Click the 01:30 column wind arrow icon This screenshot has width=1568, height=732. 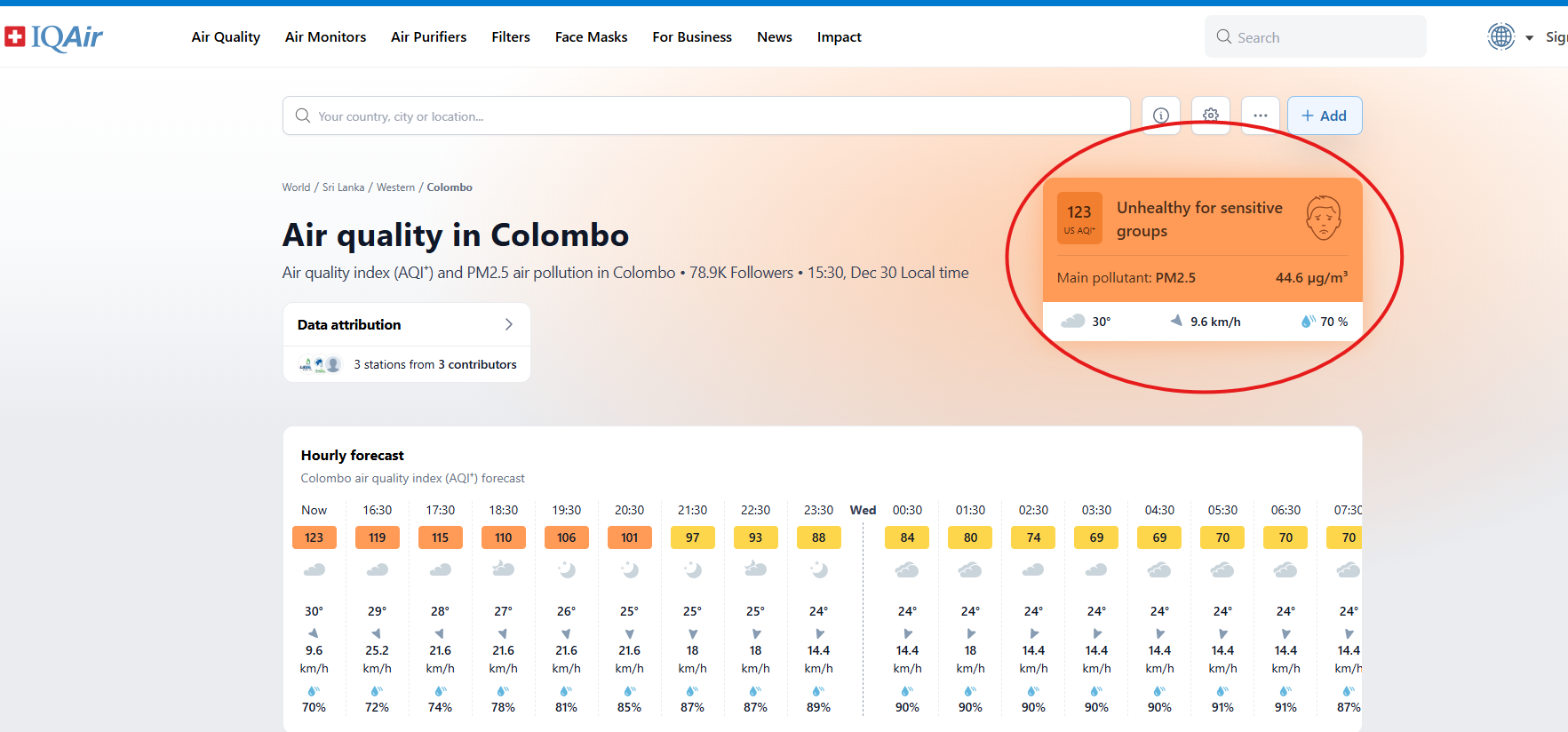pyautogui.click(x=971, y=633)
